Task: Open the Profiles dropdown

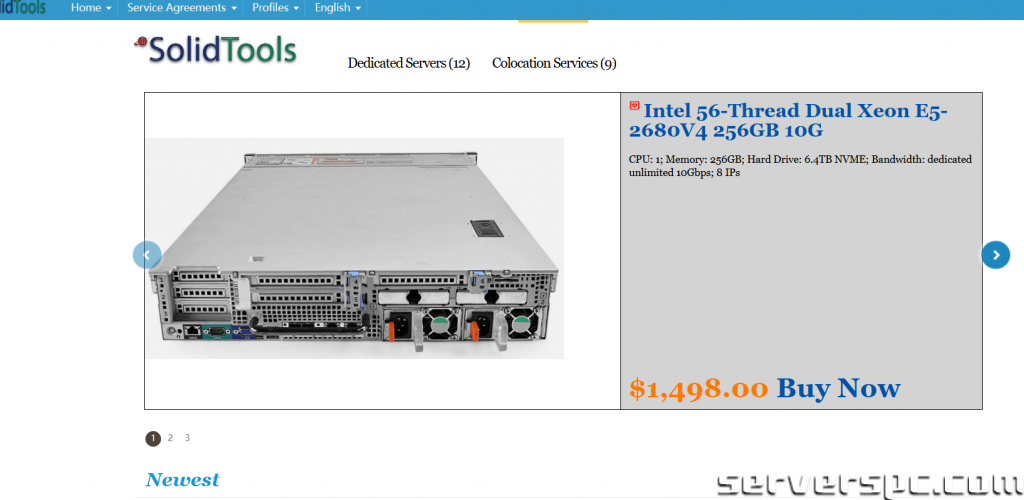Action: pos(276,8)
